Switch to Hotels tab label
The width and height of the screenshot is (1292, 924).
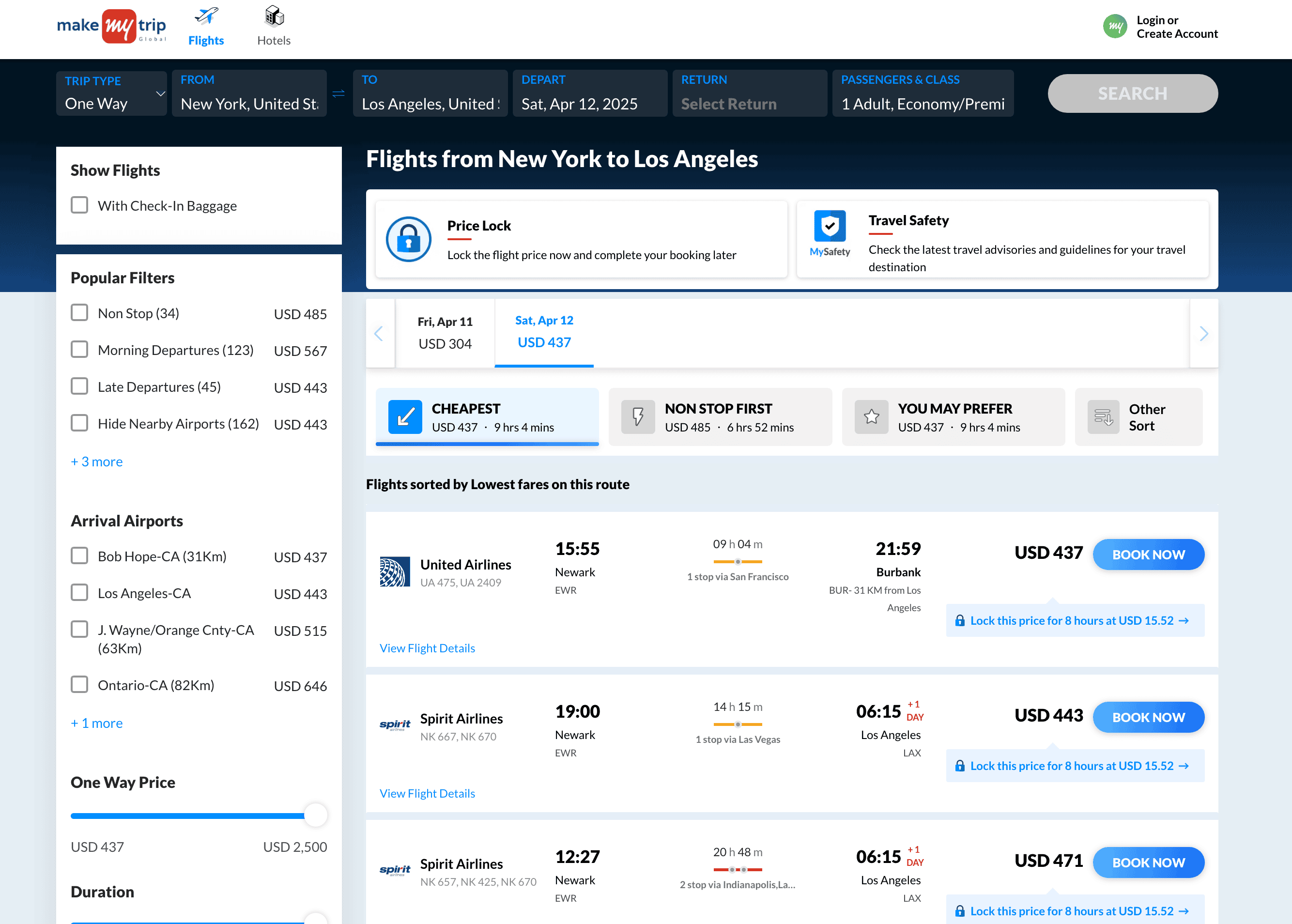pos(274,40)
